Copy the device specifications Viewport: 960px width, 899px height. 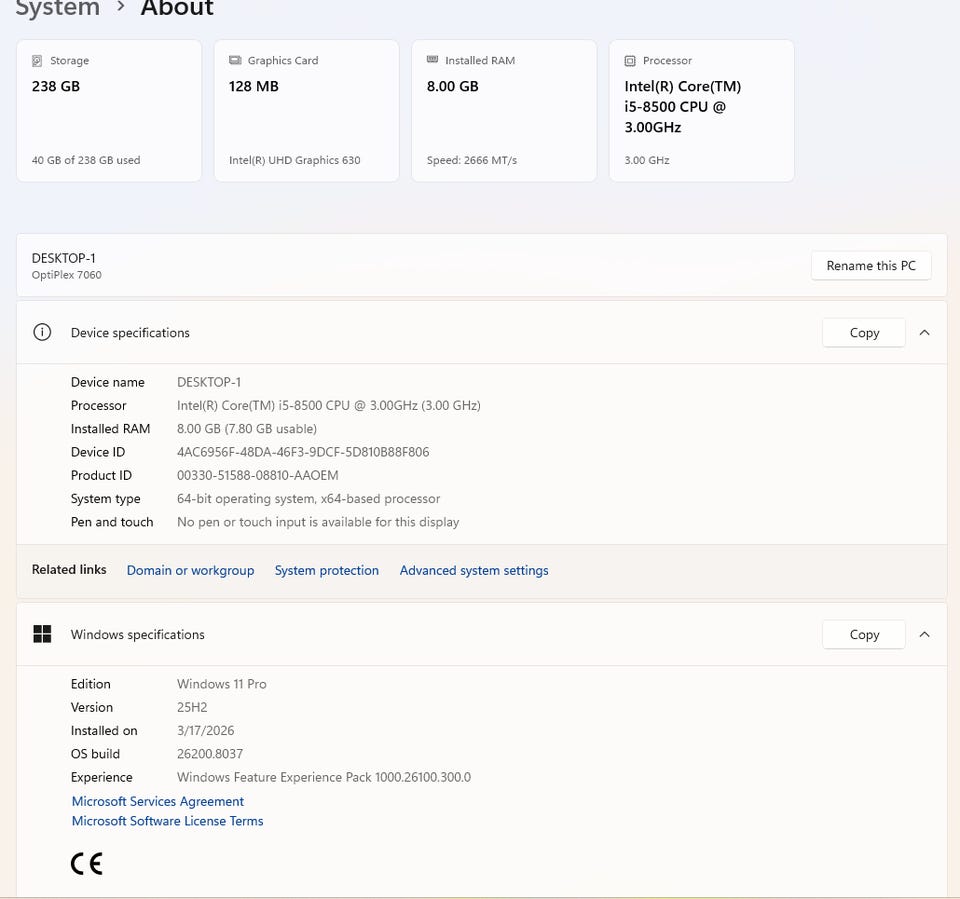pos(864,333)
